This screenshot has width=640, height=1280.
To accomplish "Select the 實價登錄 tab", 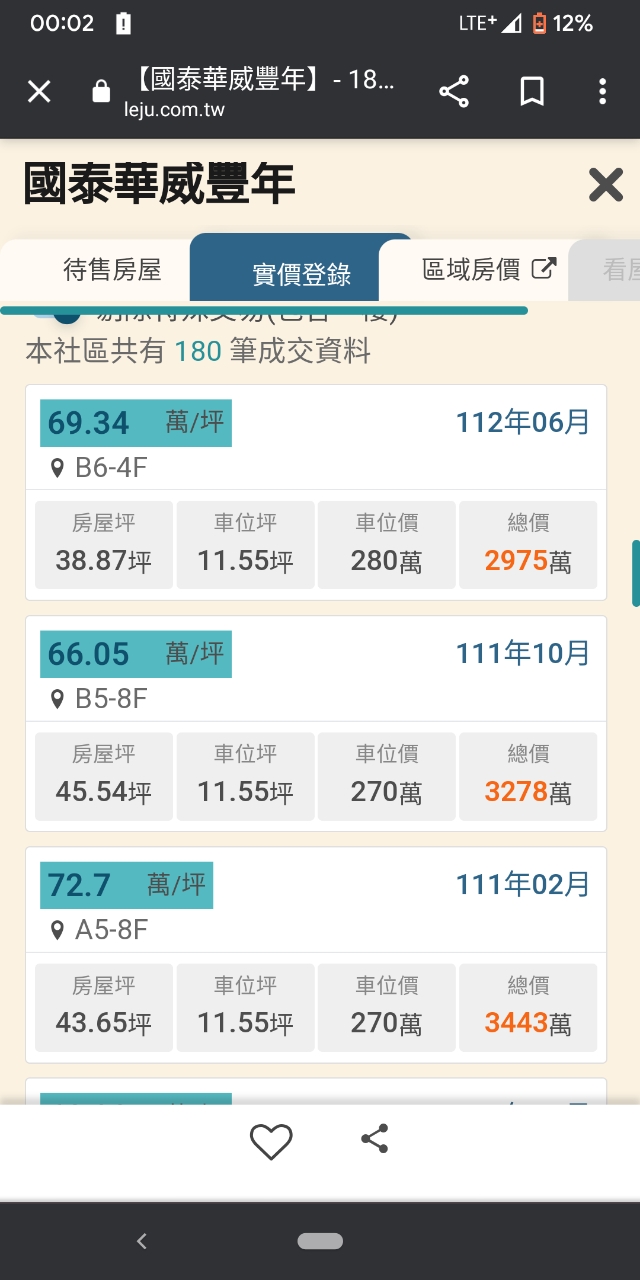I will pyautogui.click(x=301, y=274).
